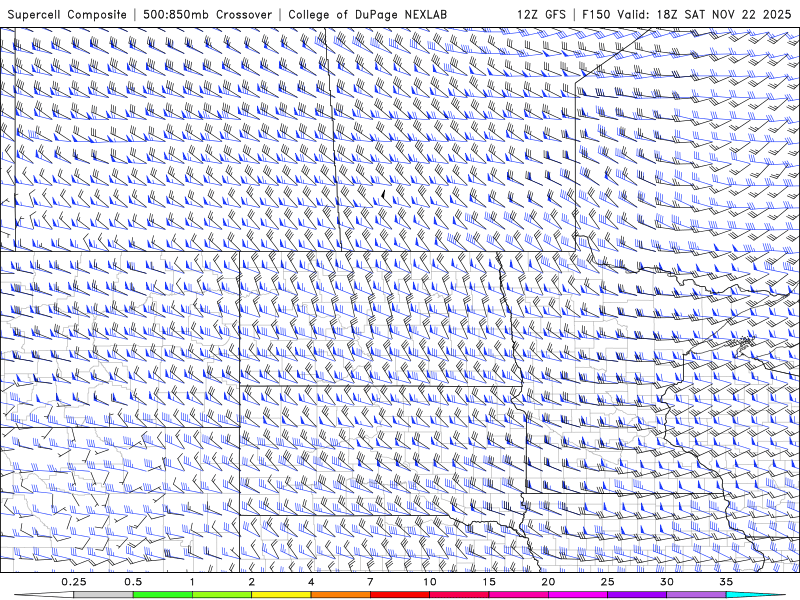The image size is (800, 600).
Task: Click 'College of DuPage NEXLAB' header text
Action: pos(367,14)
